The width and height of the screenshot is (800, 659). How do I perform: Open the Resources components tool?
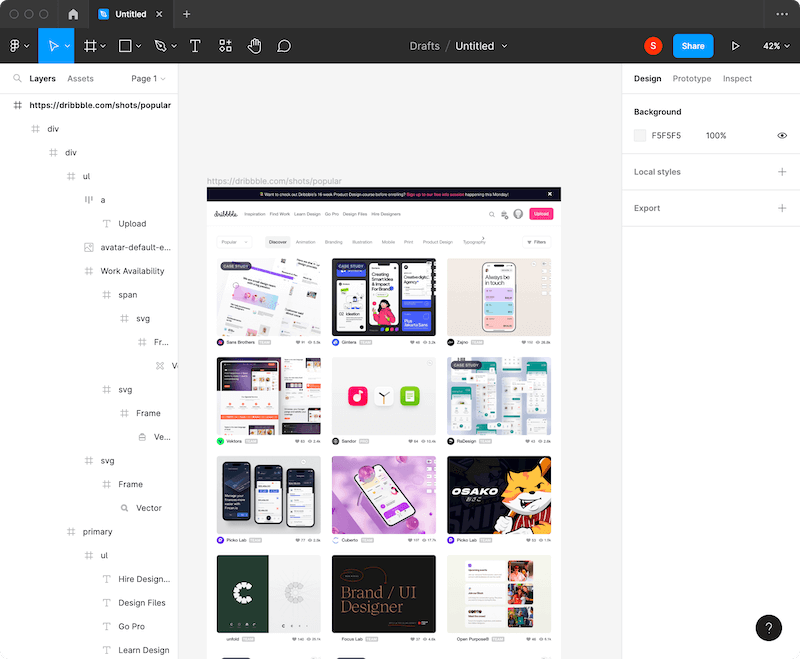coord(225,46)
